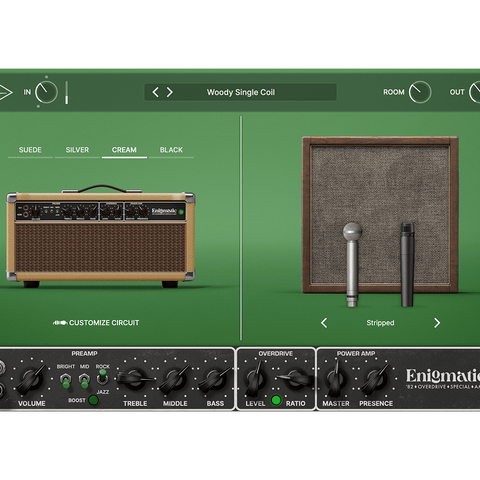The image size is (480, 480).
Task: Select the silver ribbon microphone
Action: click(352, 264)
